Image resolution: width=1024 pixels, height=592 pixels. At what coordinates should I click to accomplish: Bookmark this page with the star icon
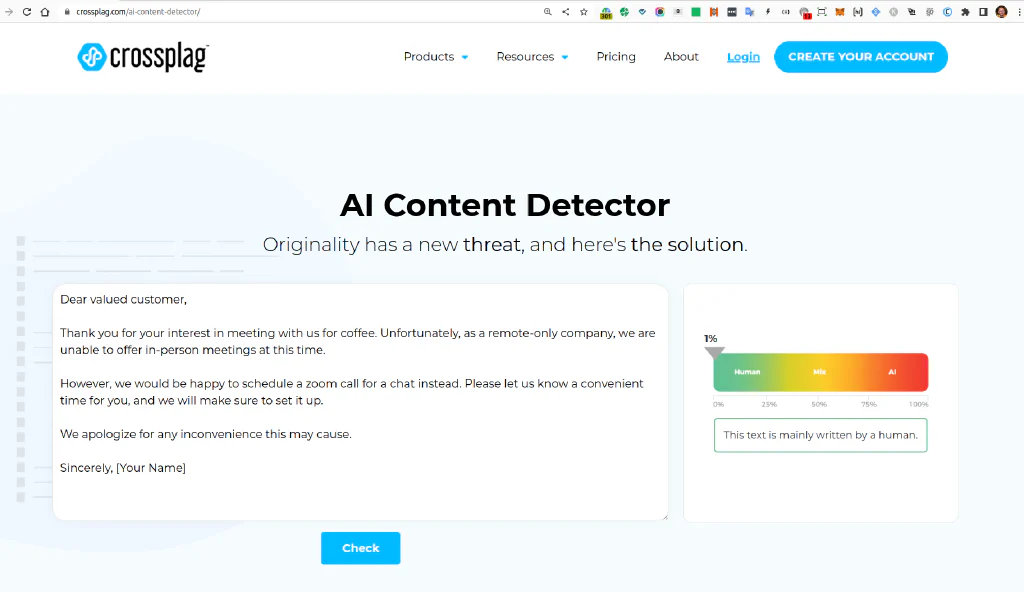tap(584, 12)
